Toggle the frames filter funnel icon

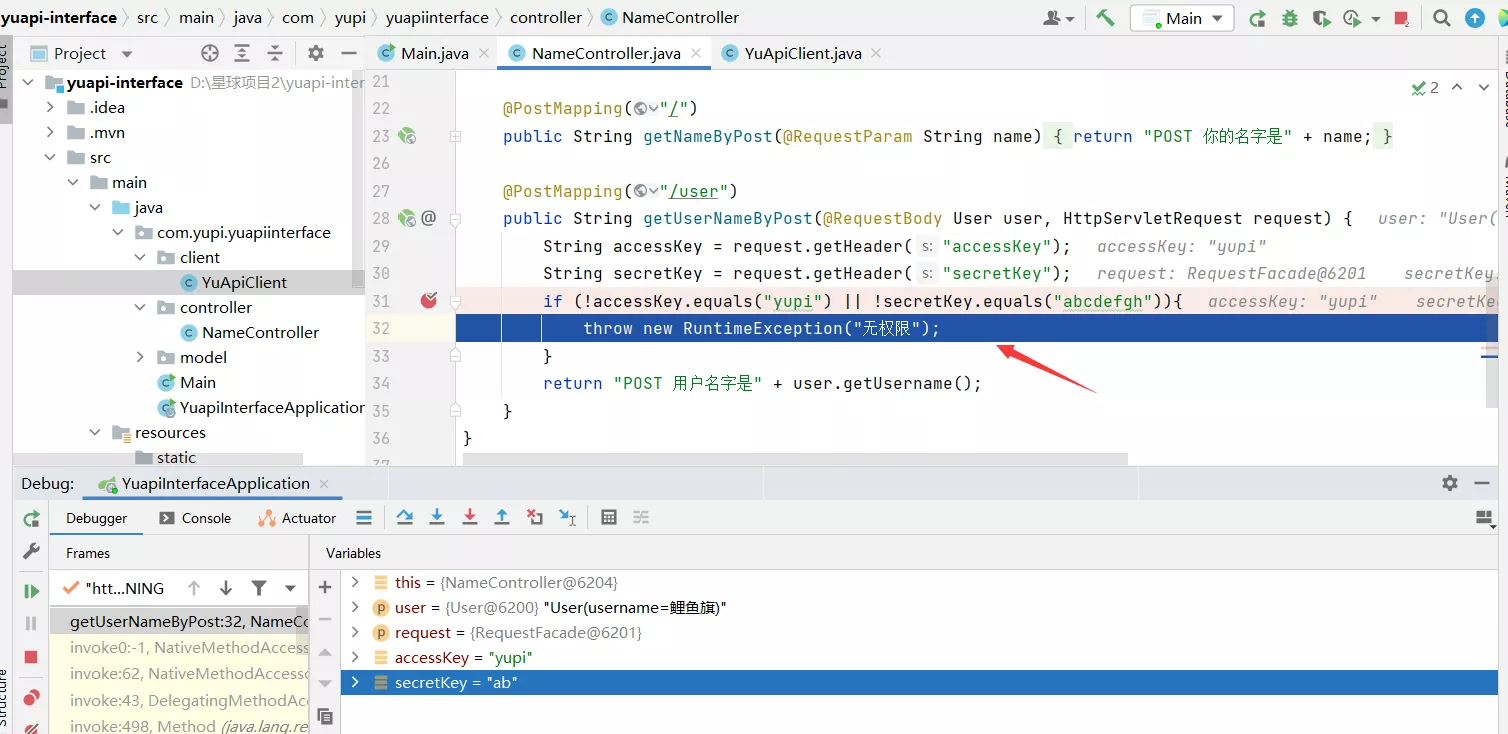pyautogui.click(x=259, y=588)
